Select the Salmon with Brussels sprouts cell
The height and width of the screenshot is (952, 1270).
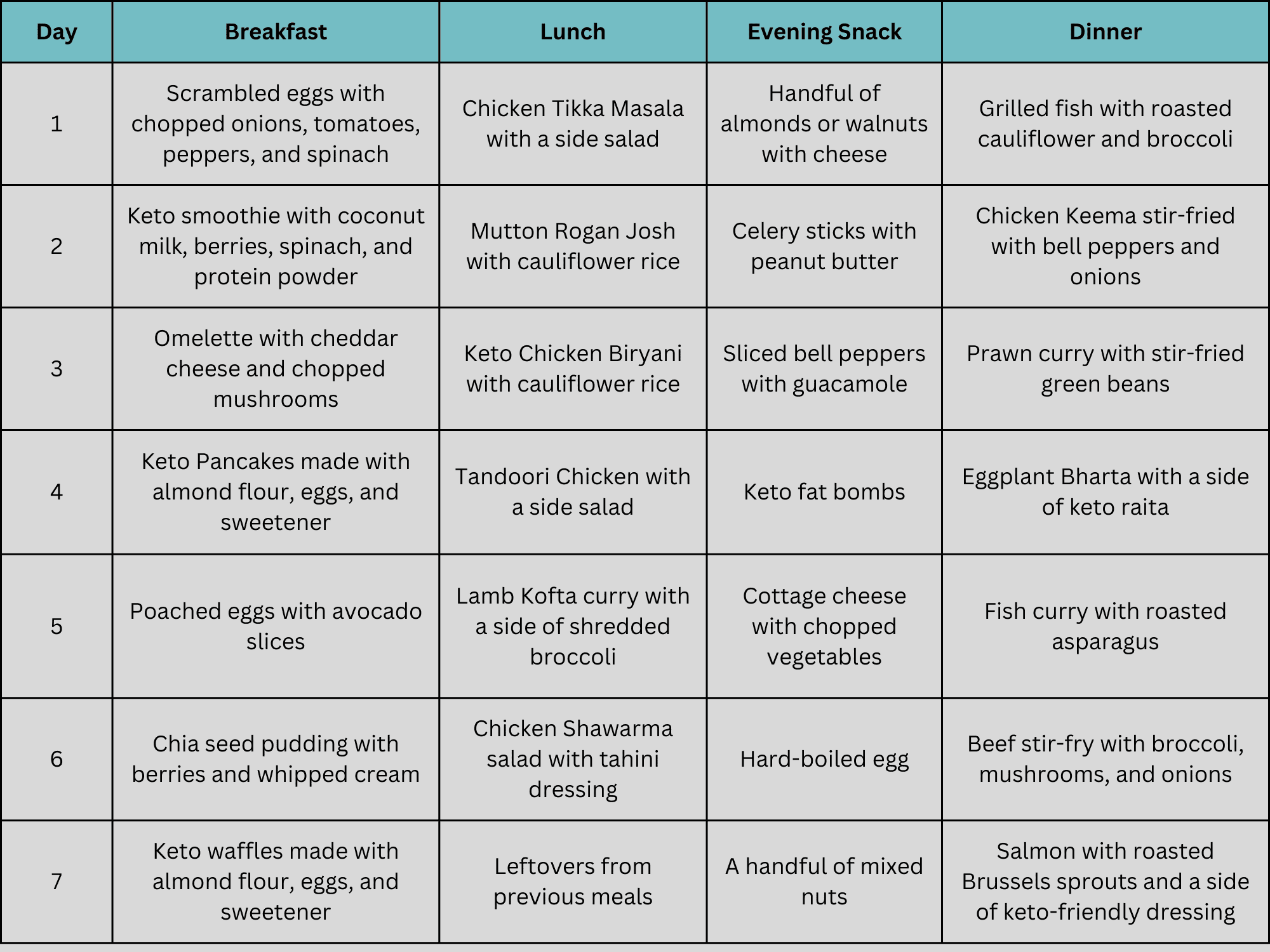click(x=1105, y=882)
